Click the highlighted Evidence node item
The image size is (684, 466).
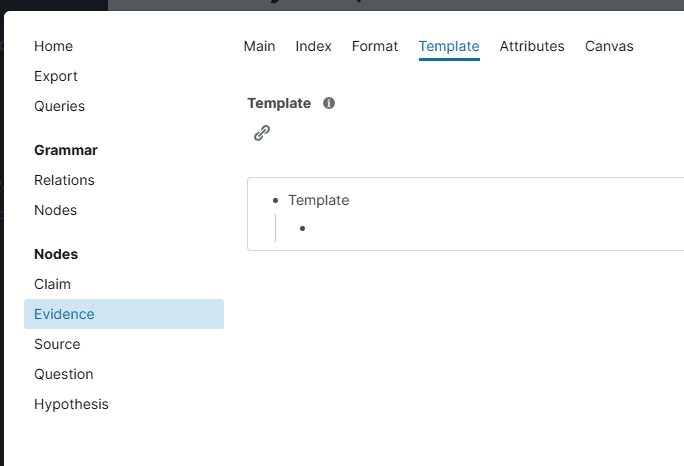64,314
